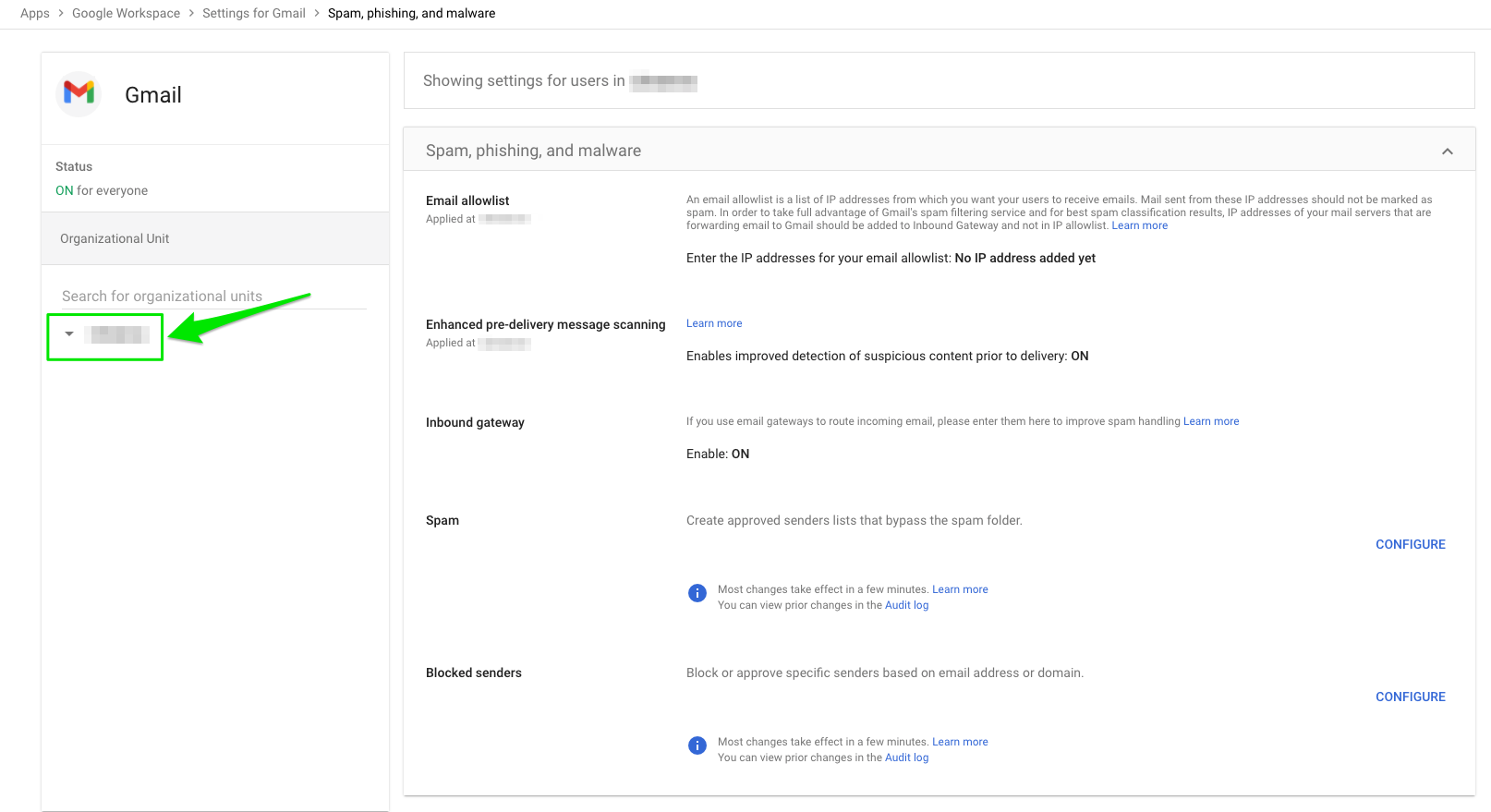1491x812 pixels.
Task: Open Learn more under Enhanced pre-delivery scanning
Action: point(714,323)
